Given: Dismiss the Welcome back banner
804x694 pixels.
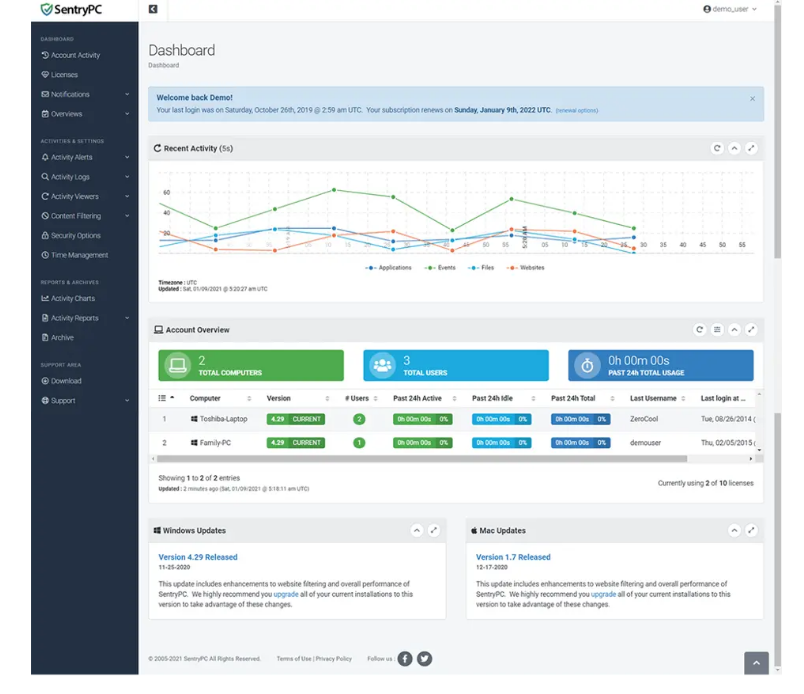Looking at the screenshot, I should click(752, 98).
